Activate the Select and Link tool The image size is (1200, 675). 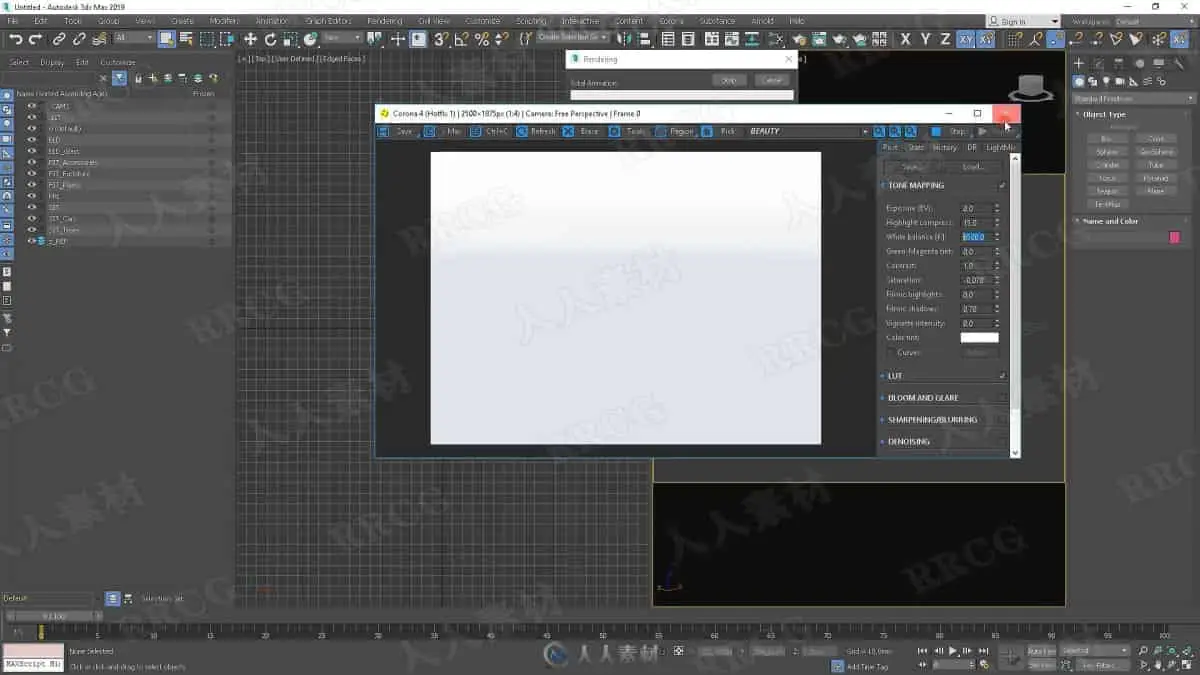59,39
